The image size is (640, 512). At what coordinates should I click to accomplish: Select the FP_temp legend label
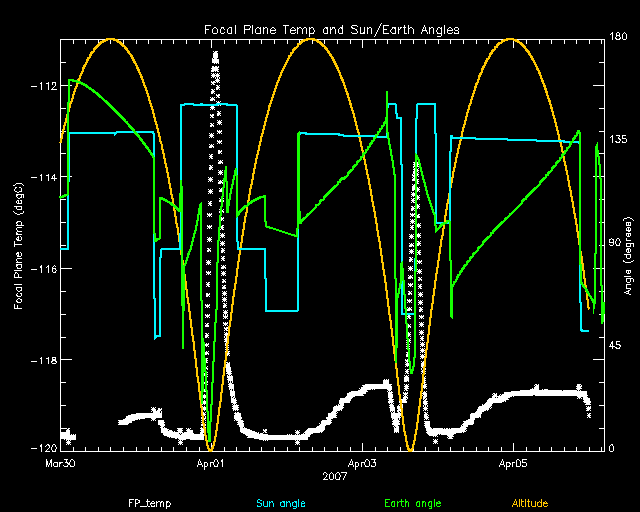click(x=148, y=503)
